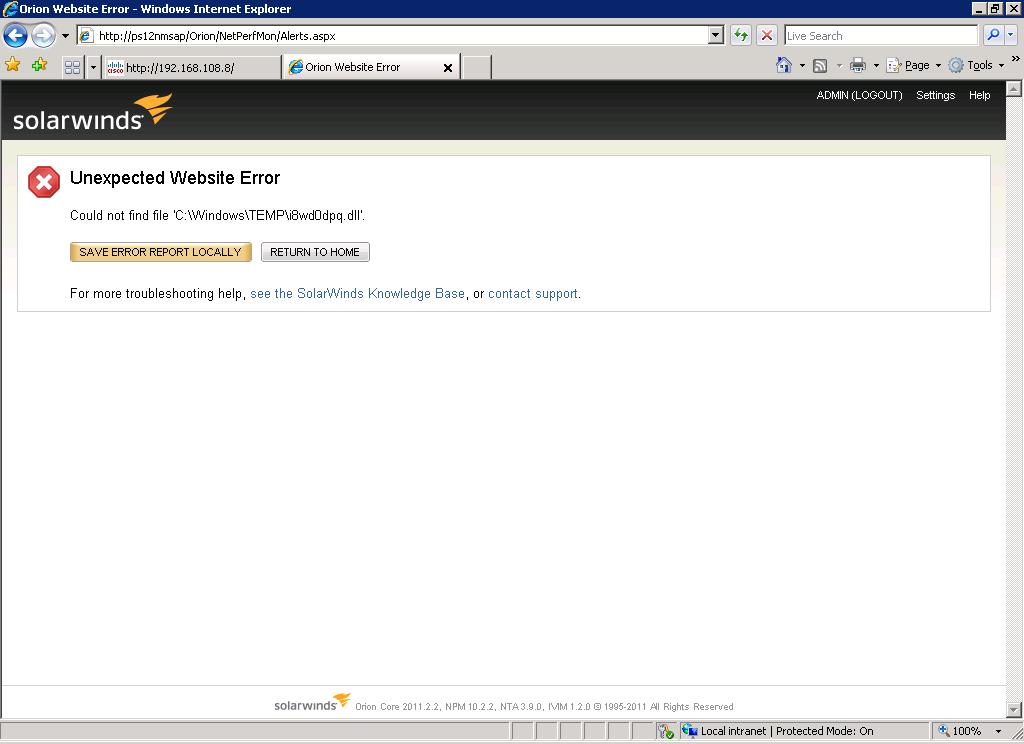1024x744 pixels.
Task: Click SAVE ERROR REPORT LOCALLY button
Action: (x=161, y=252)
